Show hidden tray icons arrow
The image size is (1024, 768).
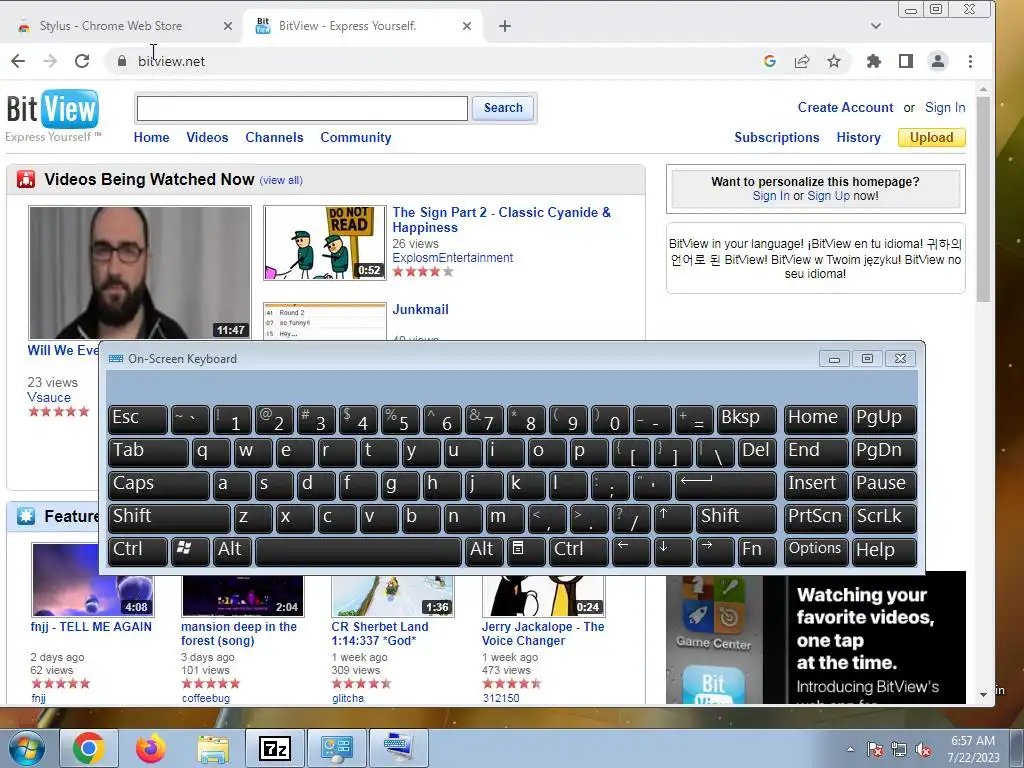(x=850, y=750)
